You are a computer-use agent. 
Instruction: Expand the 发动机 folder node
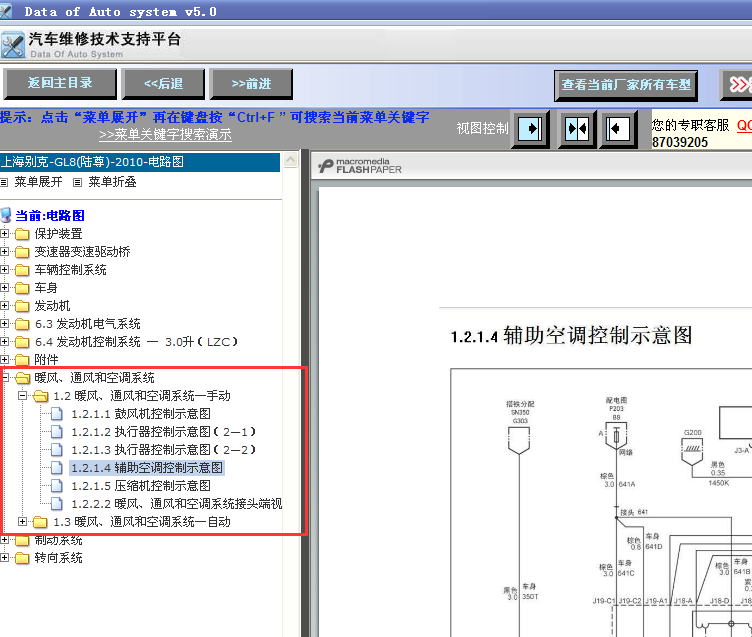(4, 306)
